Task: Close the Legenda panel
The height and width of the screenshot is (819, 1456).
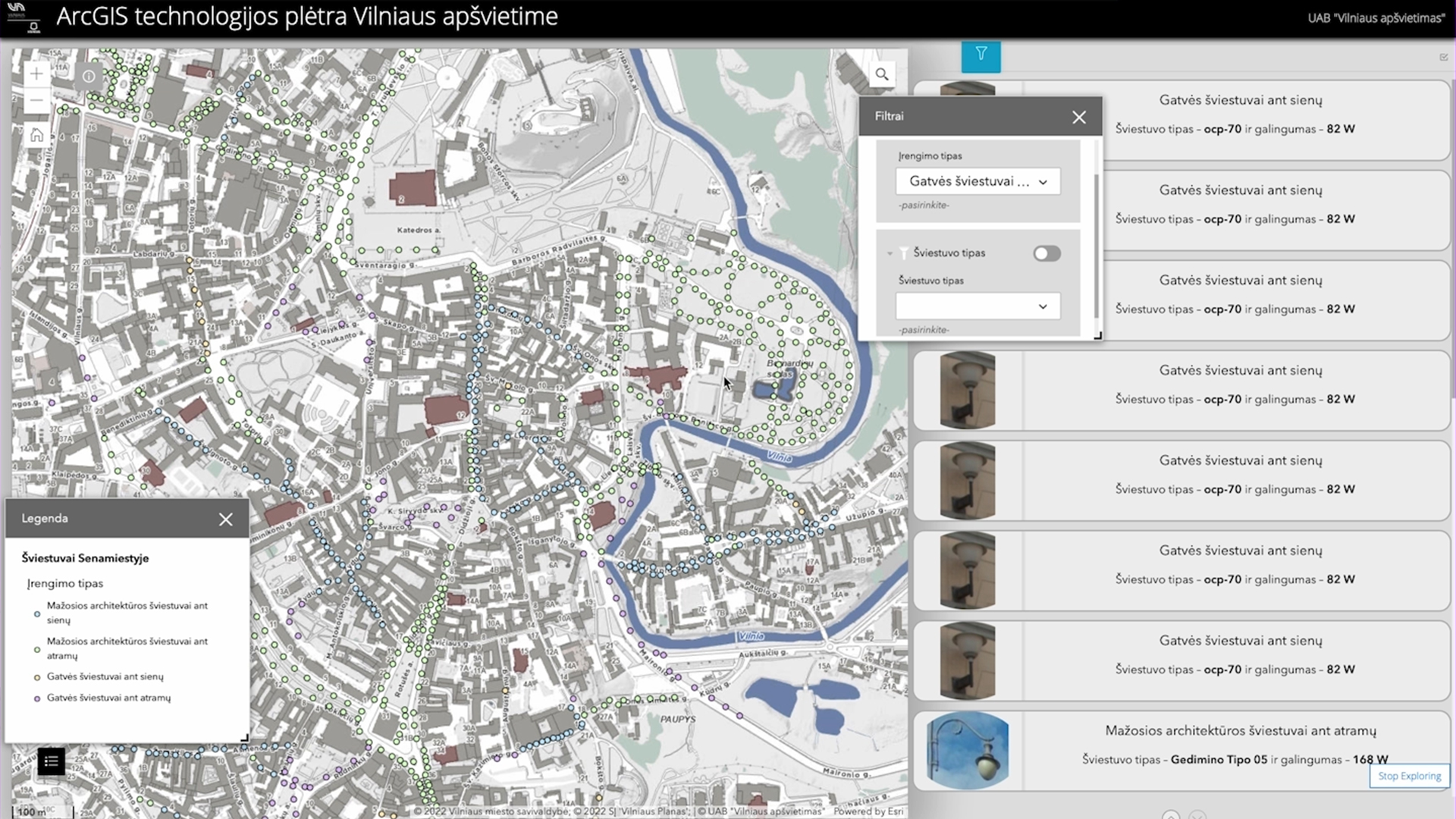Action: click(x=226, y=519)
